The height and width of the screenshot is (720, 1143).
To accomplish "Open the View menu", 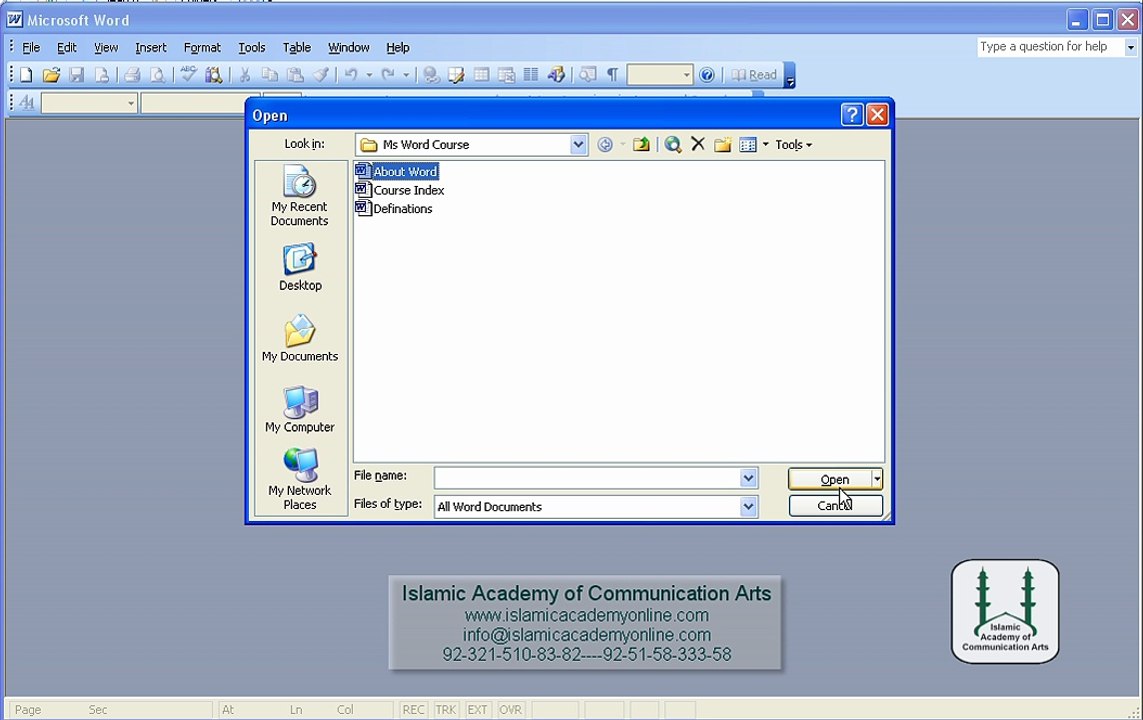I will [106, 47].
